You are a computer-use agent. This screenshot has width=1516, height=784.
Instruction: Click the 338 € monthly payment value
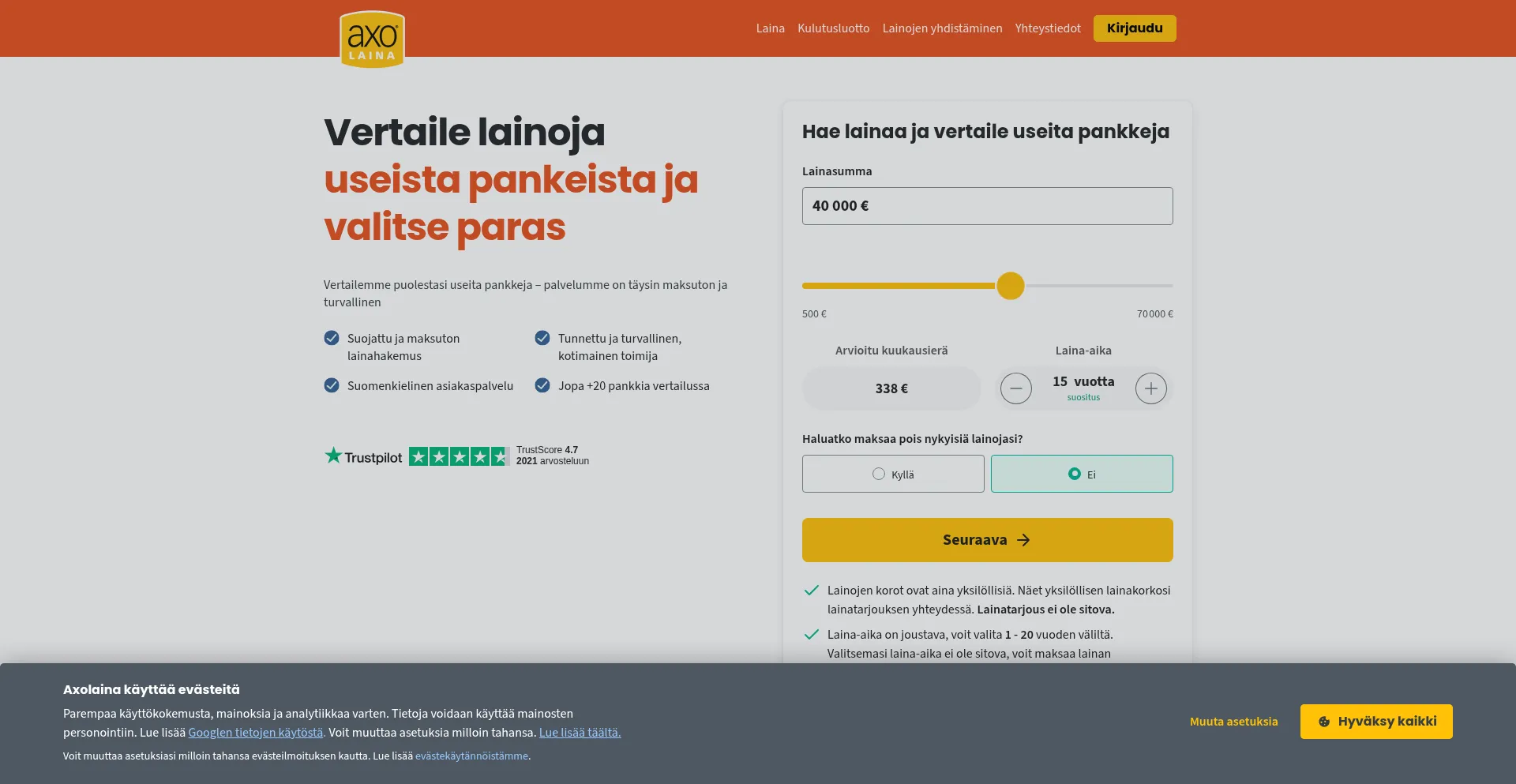pos(891,388)
